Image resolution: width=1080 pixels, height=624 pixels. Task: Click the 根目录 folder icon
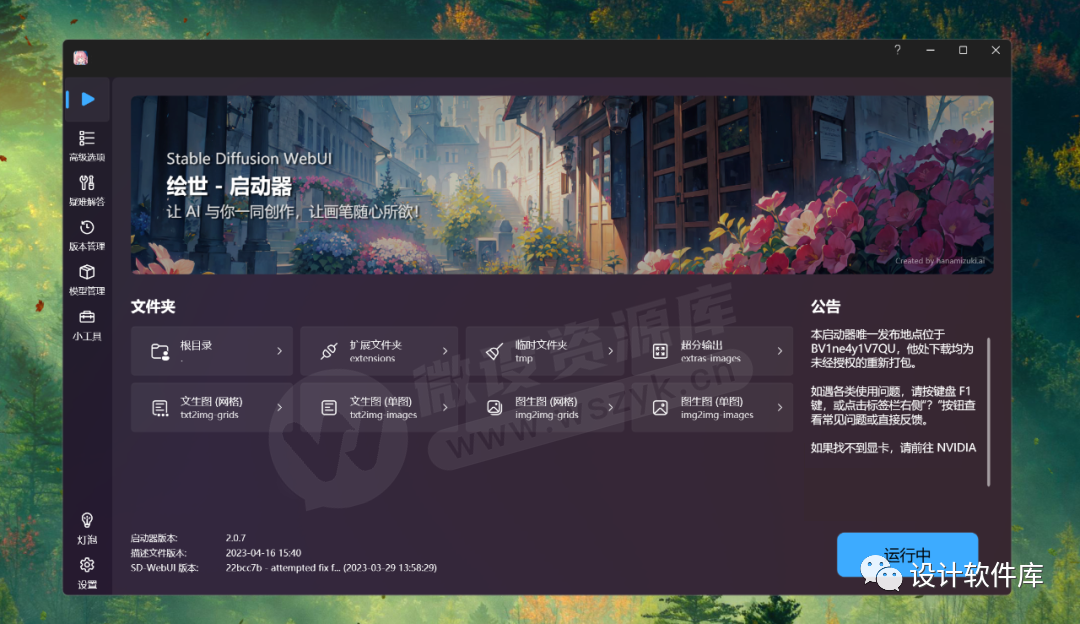160,351
